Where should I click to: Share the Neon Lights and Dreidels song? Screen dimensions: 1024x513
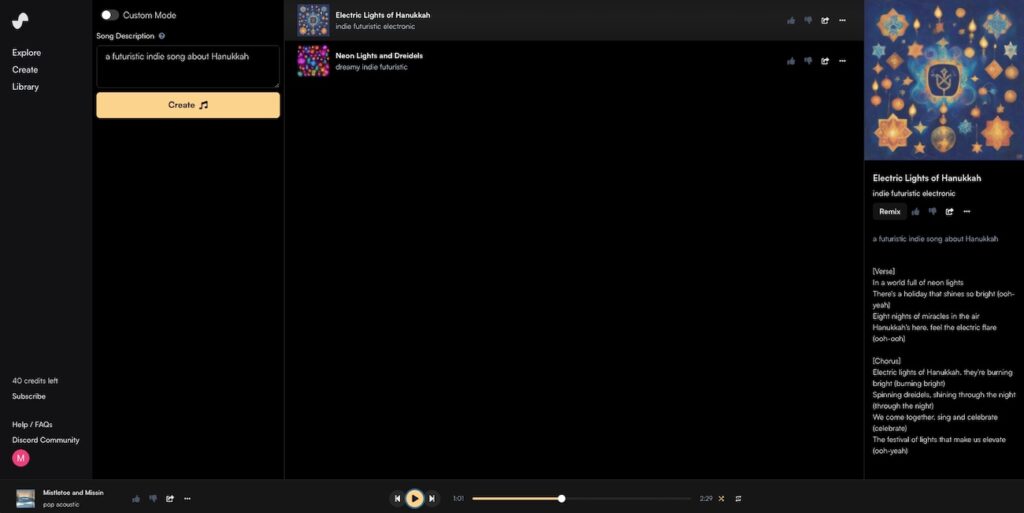tap(825, 61)
